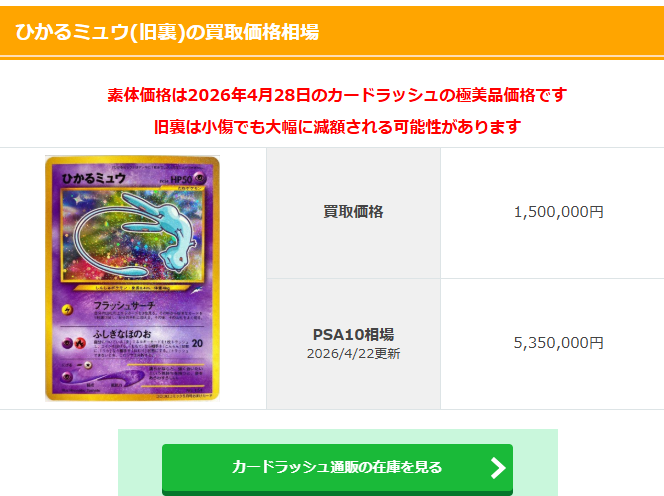This screenshot has height=496, width=664.
Task: Select the 1,500,000円 price value
Action: pyautogui.click(x=558, y=212)
